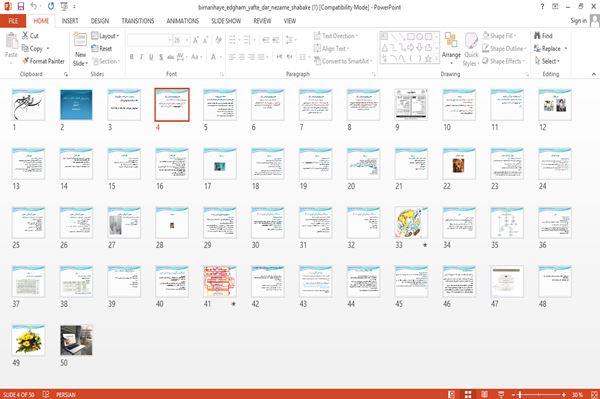Click Increase Font Size icon
The image size is (600, 399).
pos(196,40)
